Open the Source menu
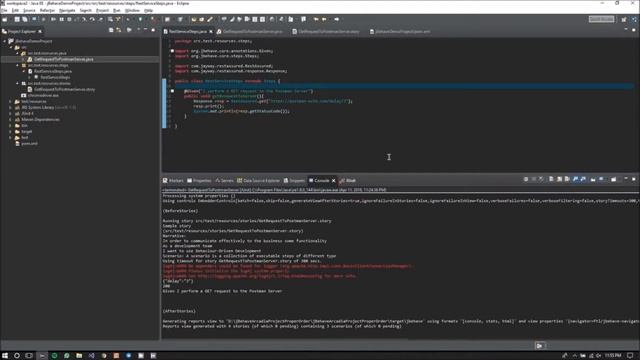640x360 pixels. pos(29,10)
